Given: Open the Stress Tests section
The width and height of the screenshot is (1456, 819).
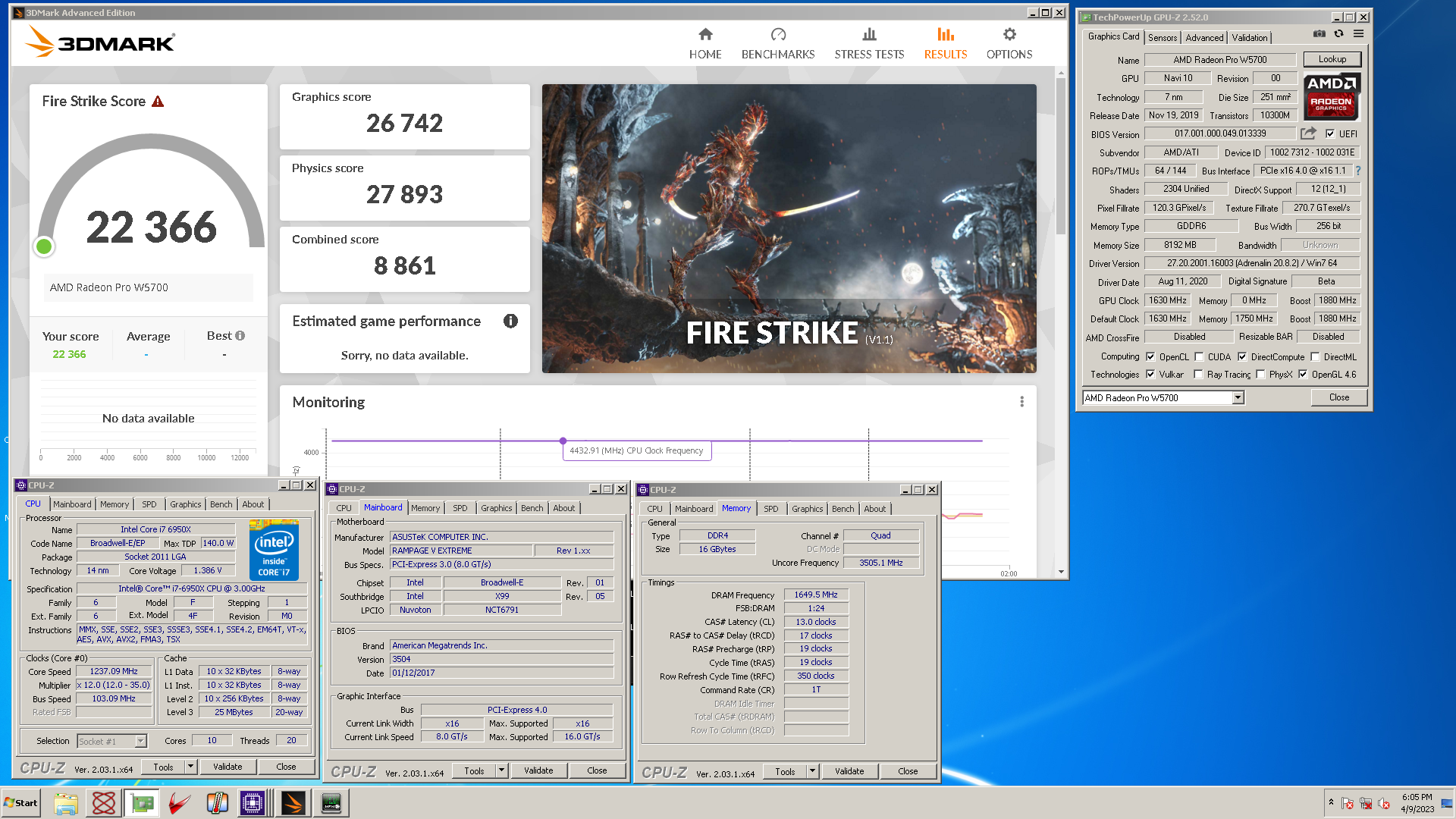Looking at the screenshot, I should tap(869, 44).
